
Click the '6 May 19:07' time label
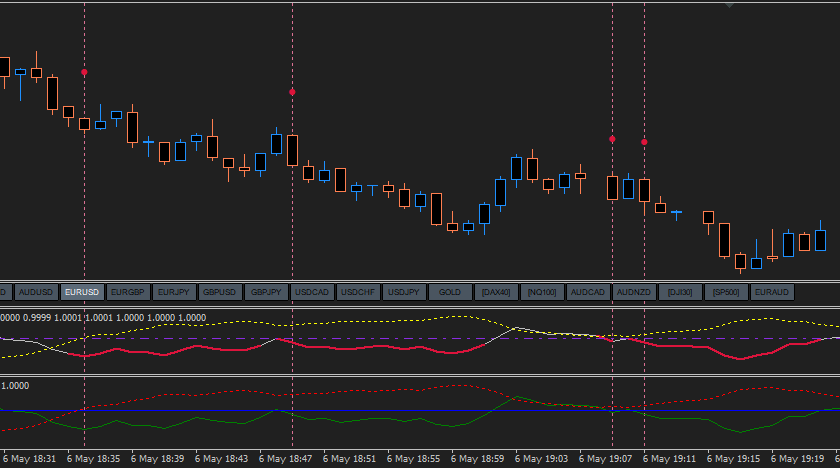[x=605, y=459]
